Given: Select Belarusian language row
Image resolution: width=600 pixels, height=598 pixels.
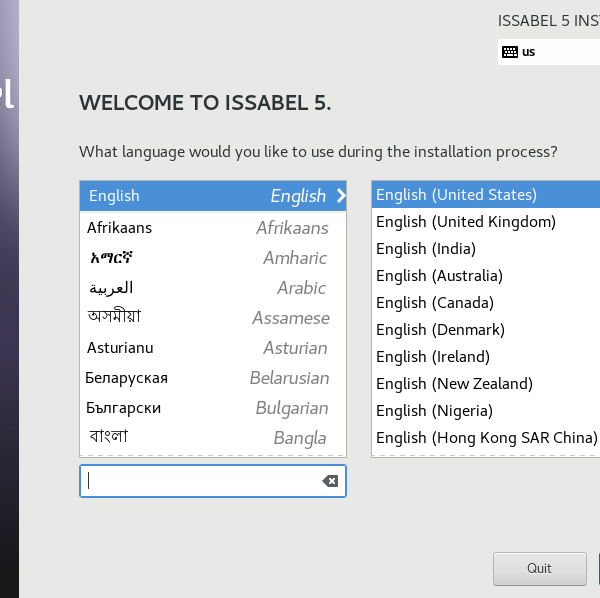Looking at the screenshot, I should click(x=212, y=378).
